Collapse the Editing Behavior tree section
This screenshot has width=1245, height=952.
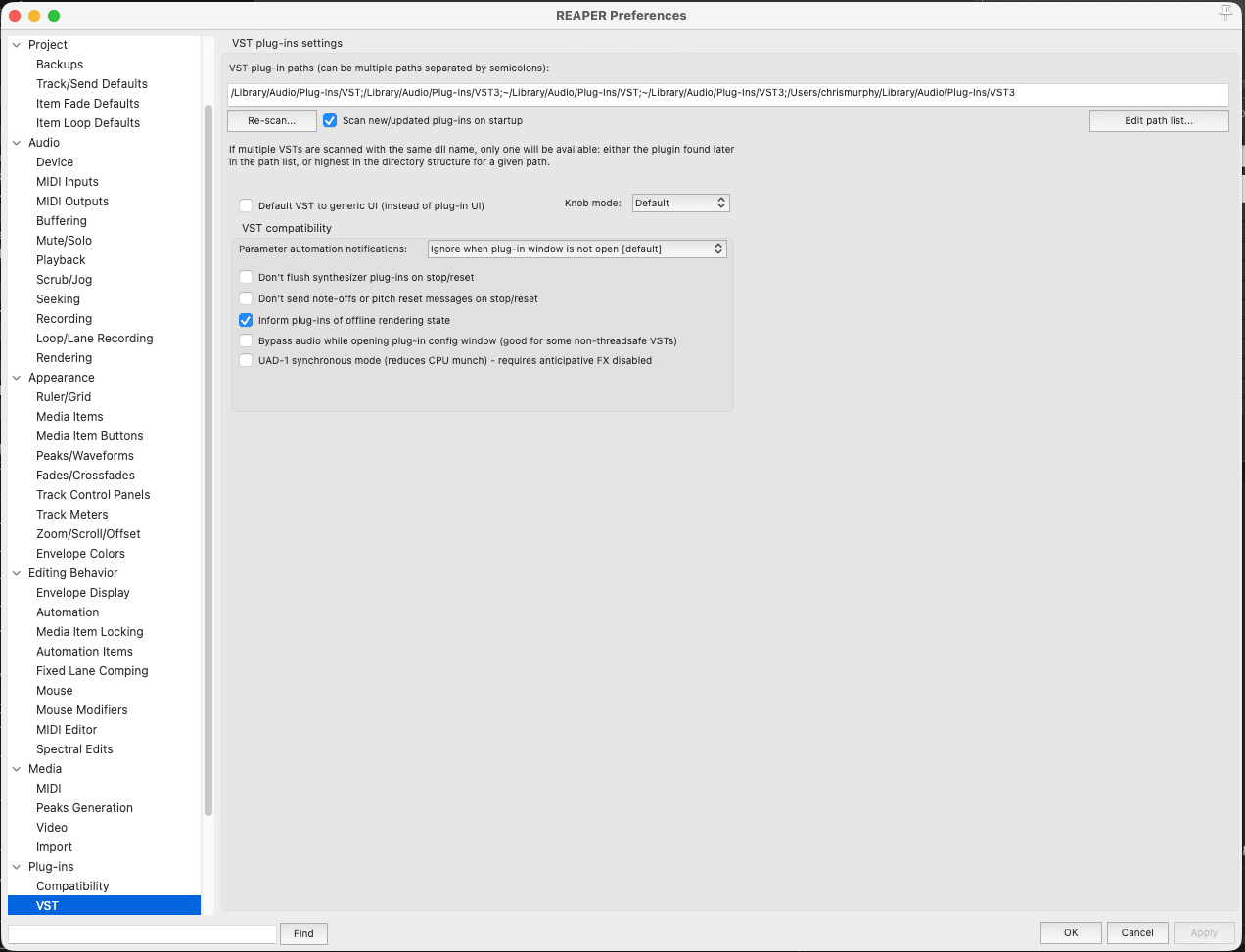click(17, 573)
